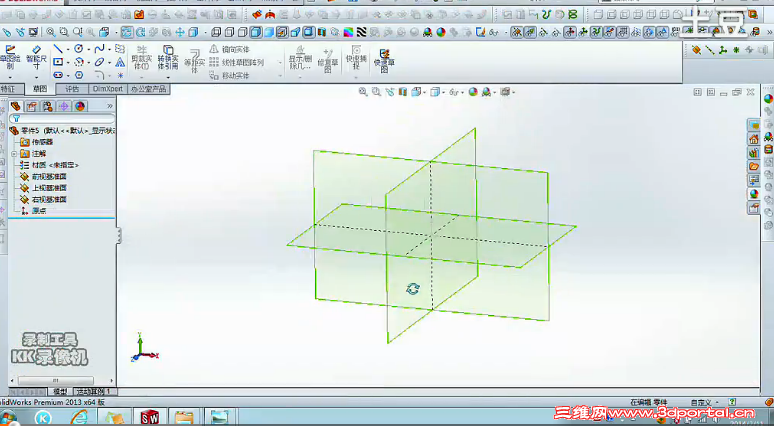Click Display/Delete Relations button
774x426 pixels.
tap(300, 59)
